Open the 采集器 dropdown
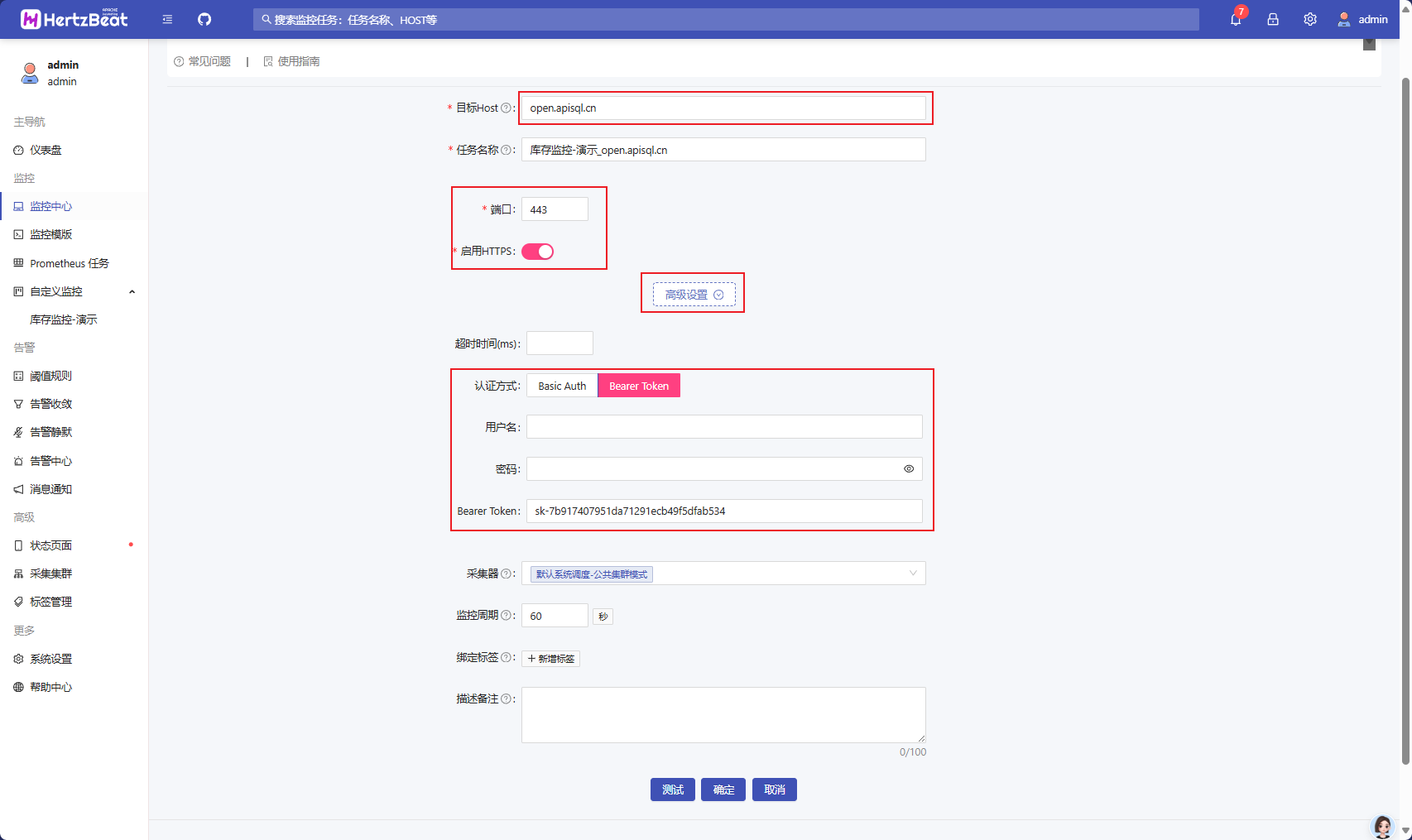 tap(723, 574)
